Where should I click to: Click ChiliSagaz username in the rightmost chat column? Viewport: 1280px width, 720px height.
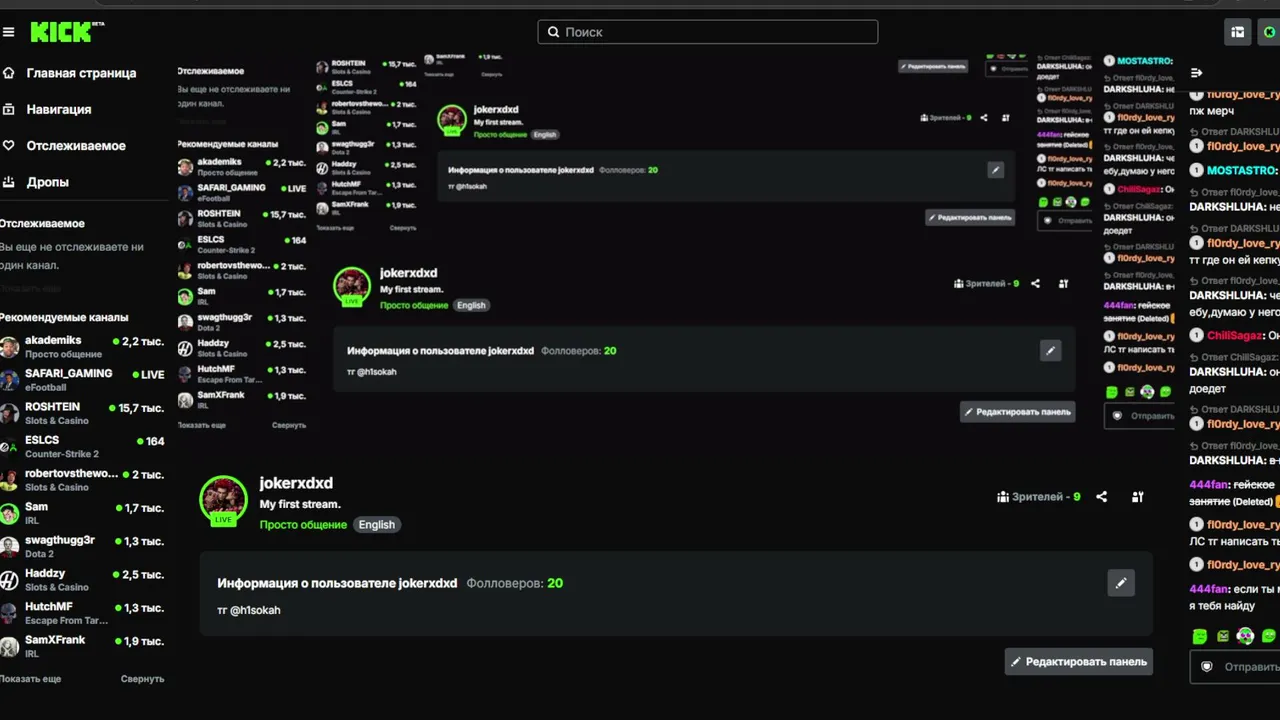1235,336
